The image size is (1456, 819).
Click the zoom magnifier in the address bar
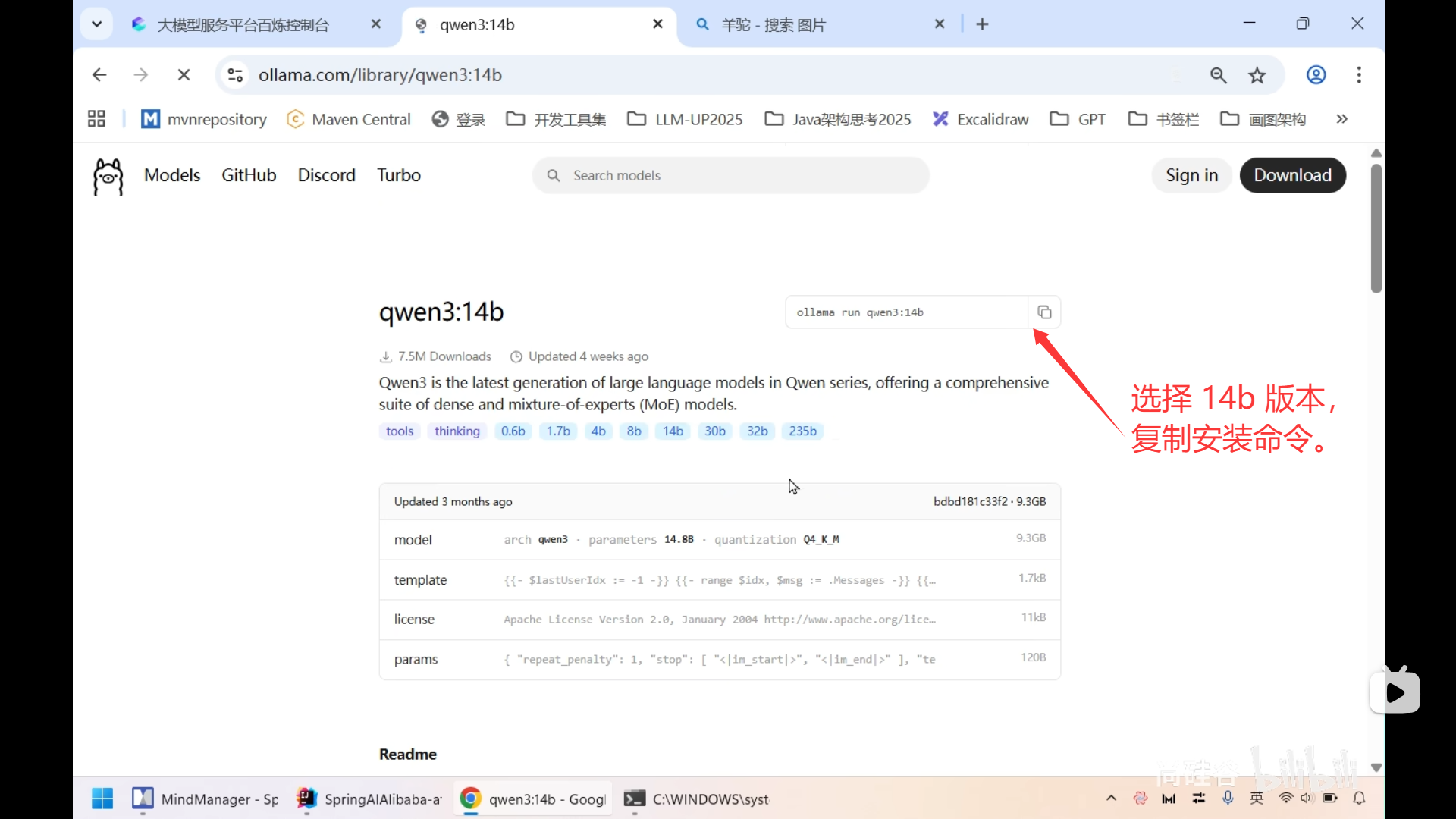point(1219,75)
